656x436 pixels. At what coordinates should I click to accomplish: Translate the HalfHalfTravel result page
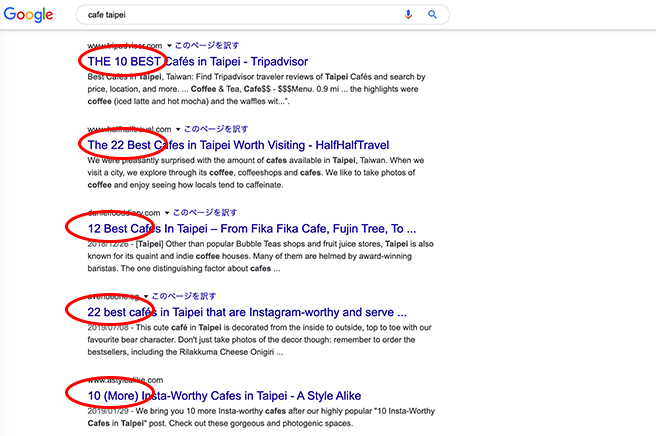click(216, 129)
